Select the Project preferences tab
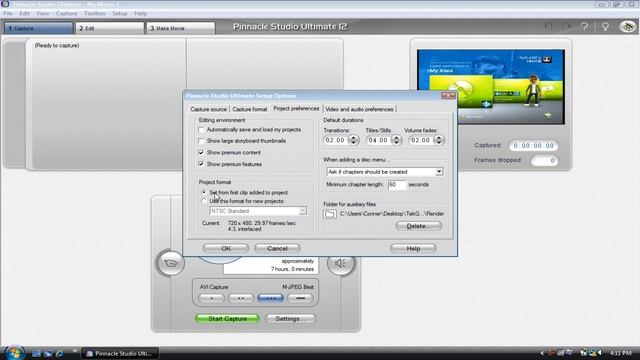 coord(296,109)
